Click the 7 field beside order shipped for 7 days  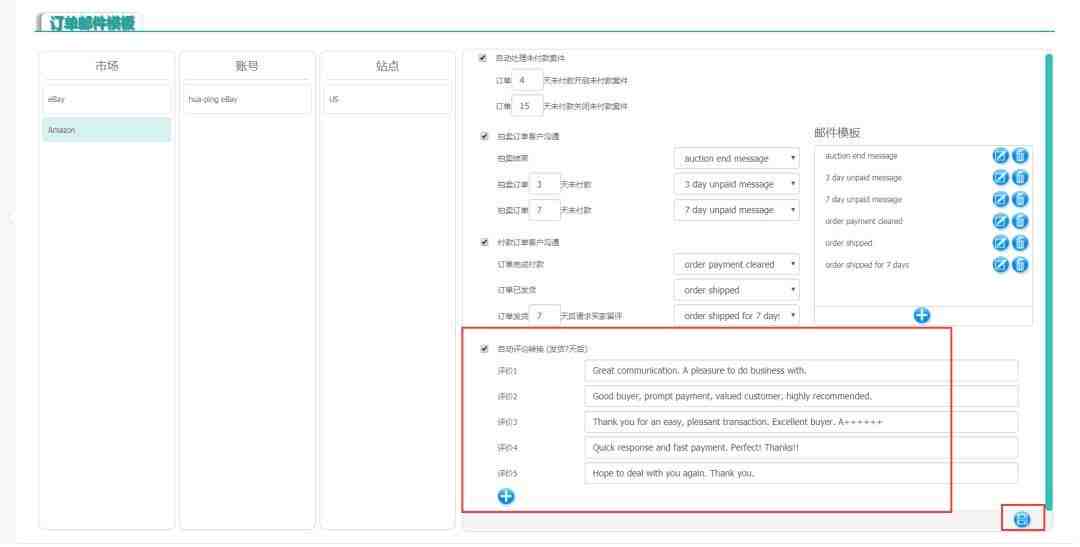click(544, 316)
